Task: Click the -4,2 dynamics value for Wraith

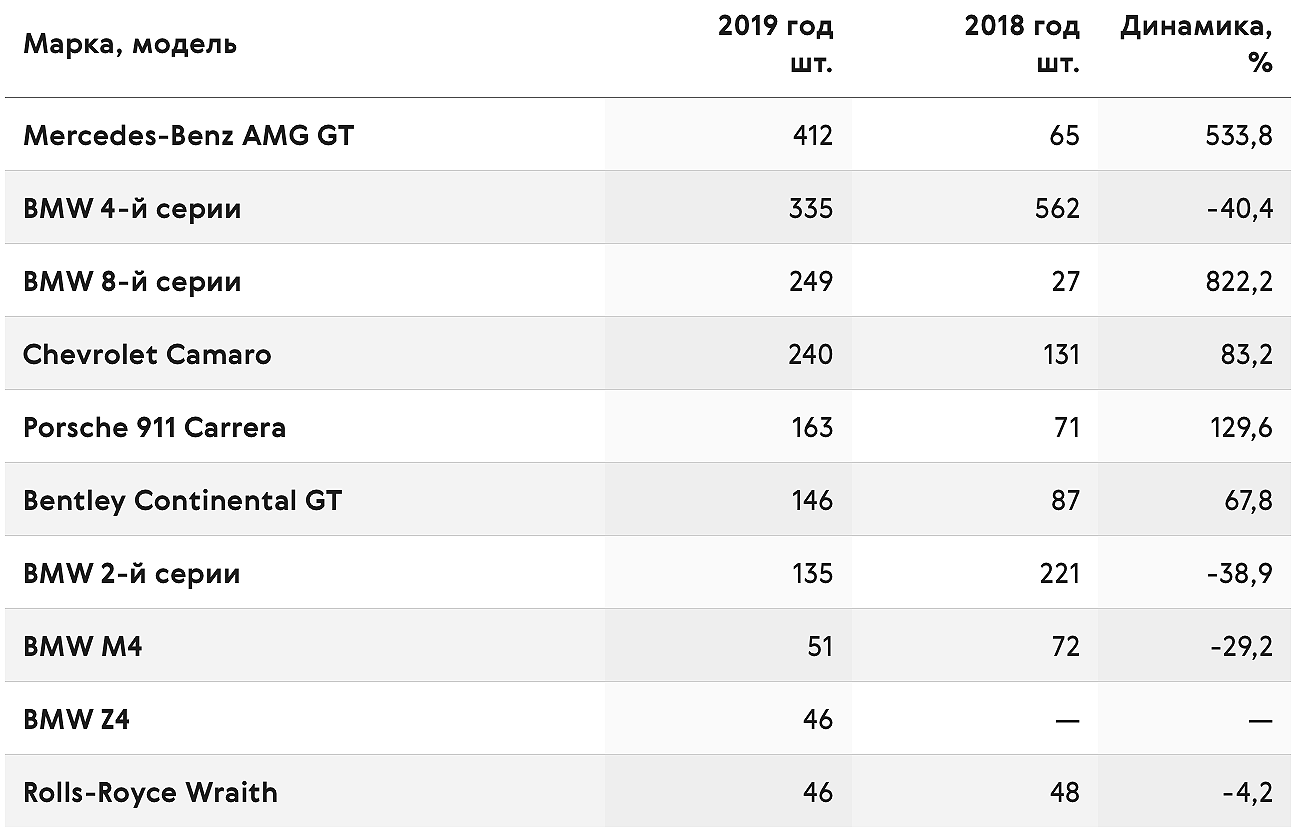Action: point(1247,792)
